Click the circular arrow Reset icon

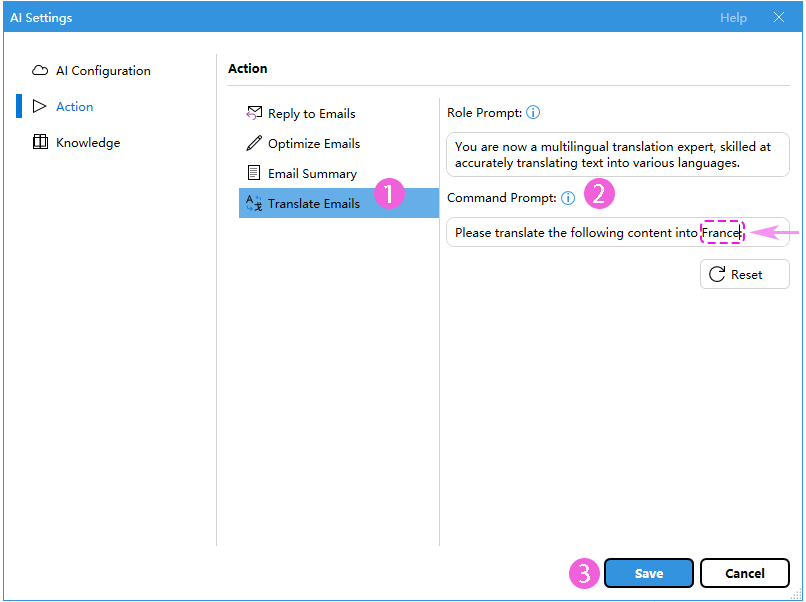[x=717, y=274]
